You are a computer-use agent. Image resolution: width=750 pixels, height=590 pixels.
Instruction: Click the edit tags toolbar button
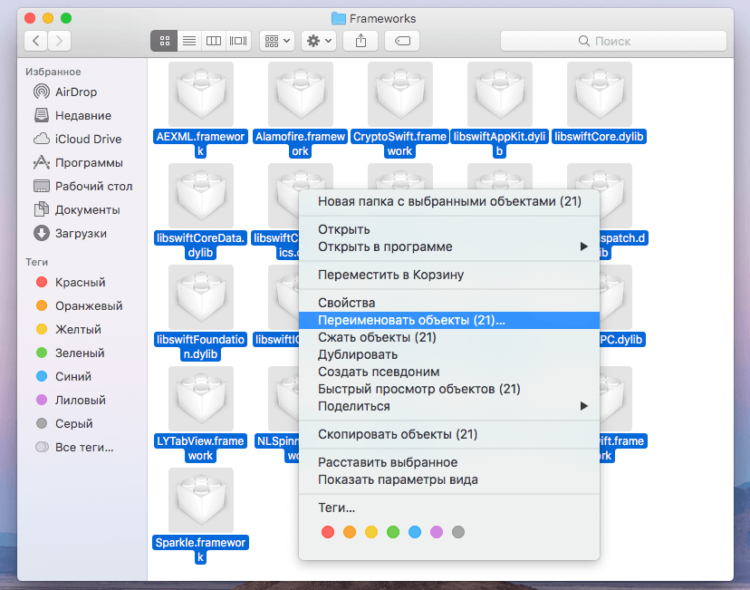coord(402,41)
